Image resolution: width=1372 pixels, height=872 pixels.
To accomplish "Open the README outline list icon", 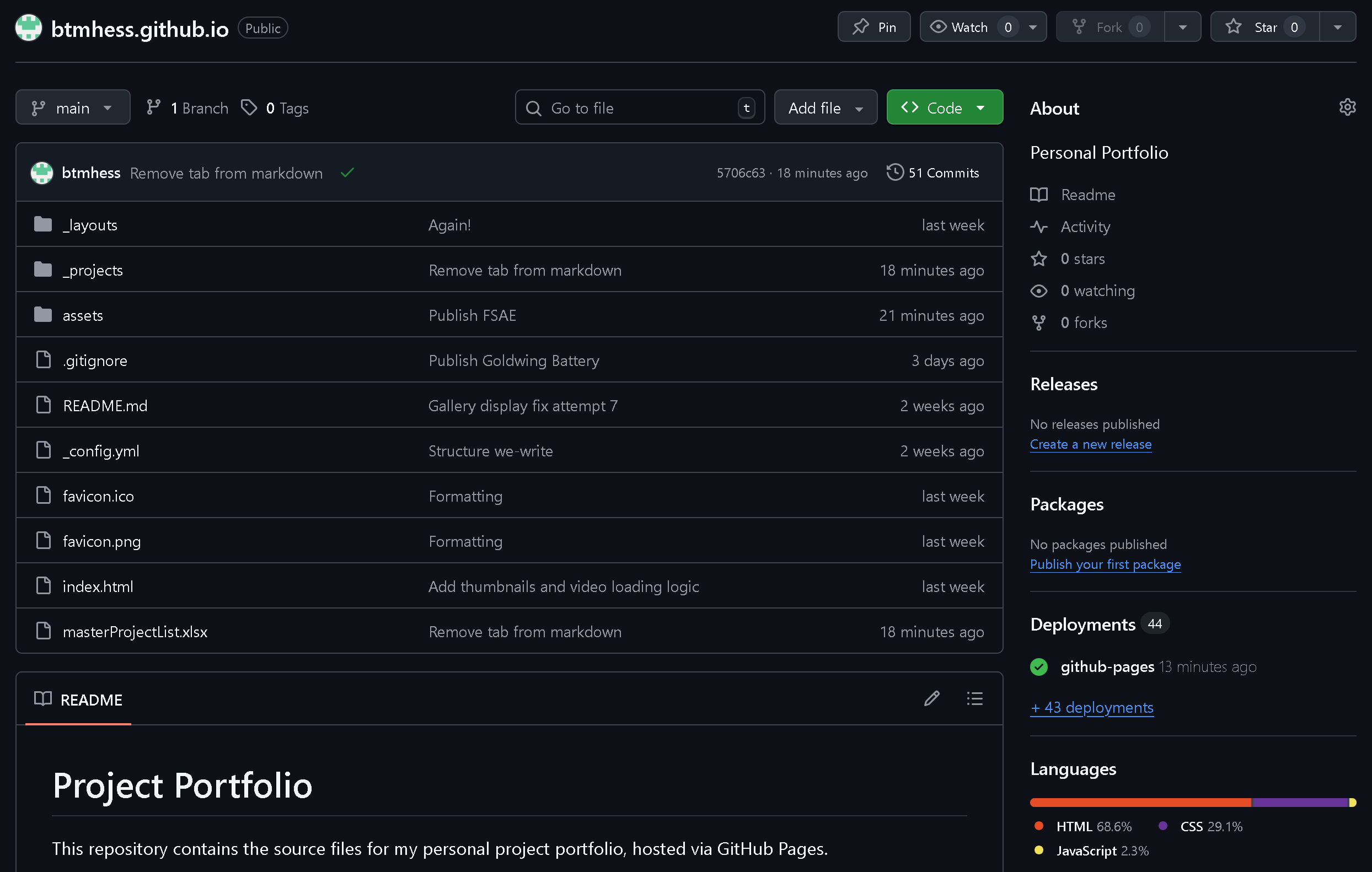I will tap(974, 699).
